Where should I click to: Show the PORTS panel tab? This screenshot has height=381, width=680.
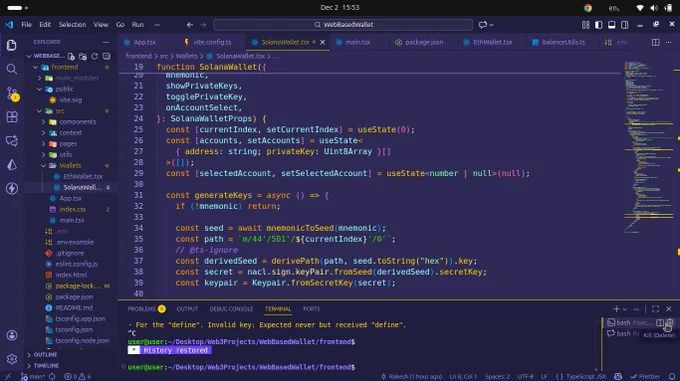[311, 309]
